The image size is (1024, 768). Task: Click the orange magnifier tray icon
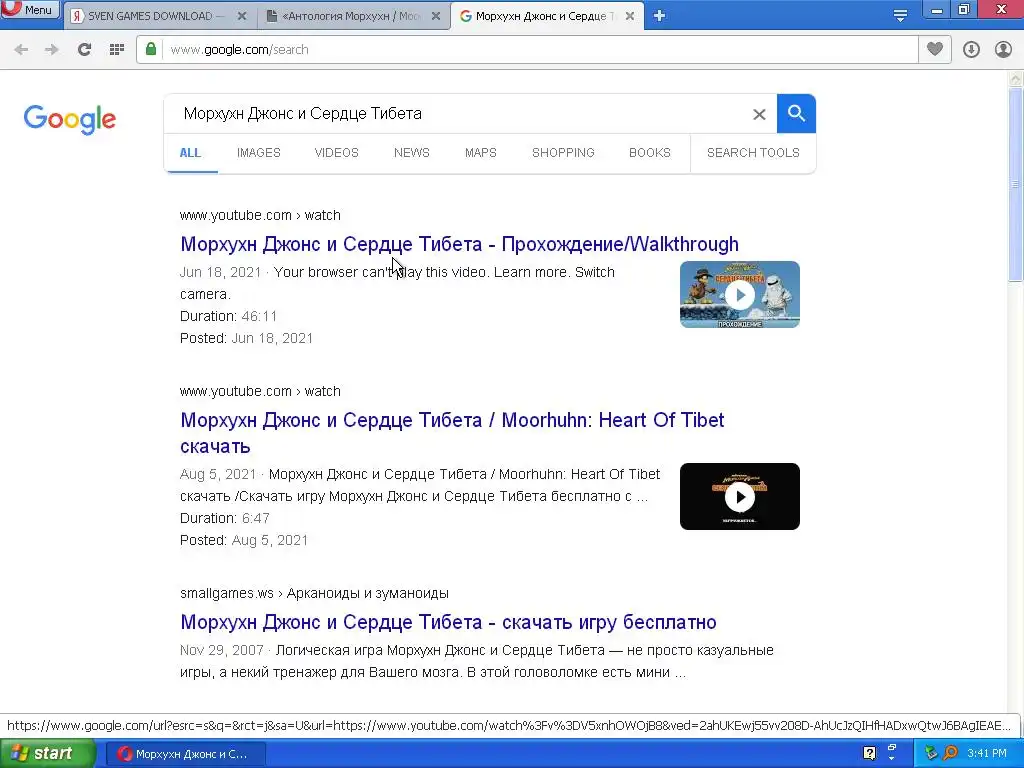tap(950, 754)
